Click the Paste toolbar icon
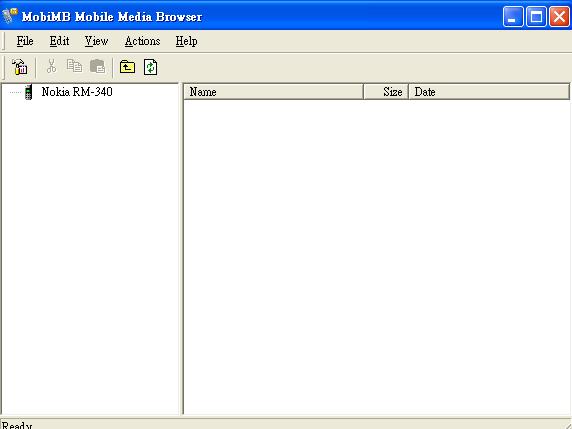The image size is (572, 429). click(97, 66)
